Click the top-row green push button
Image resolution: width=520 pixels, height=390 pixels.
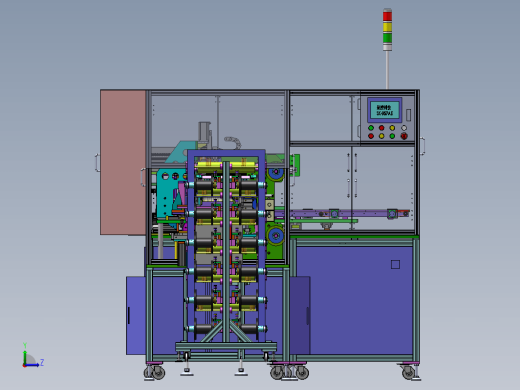pos(371,128)
